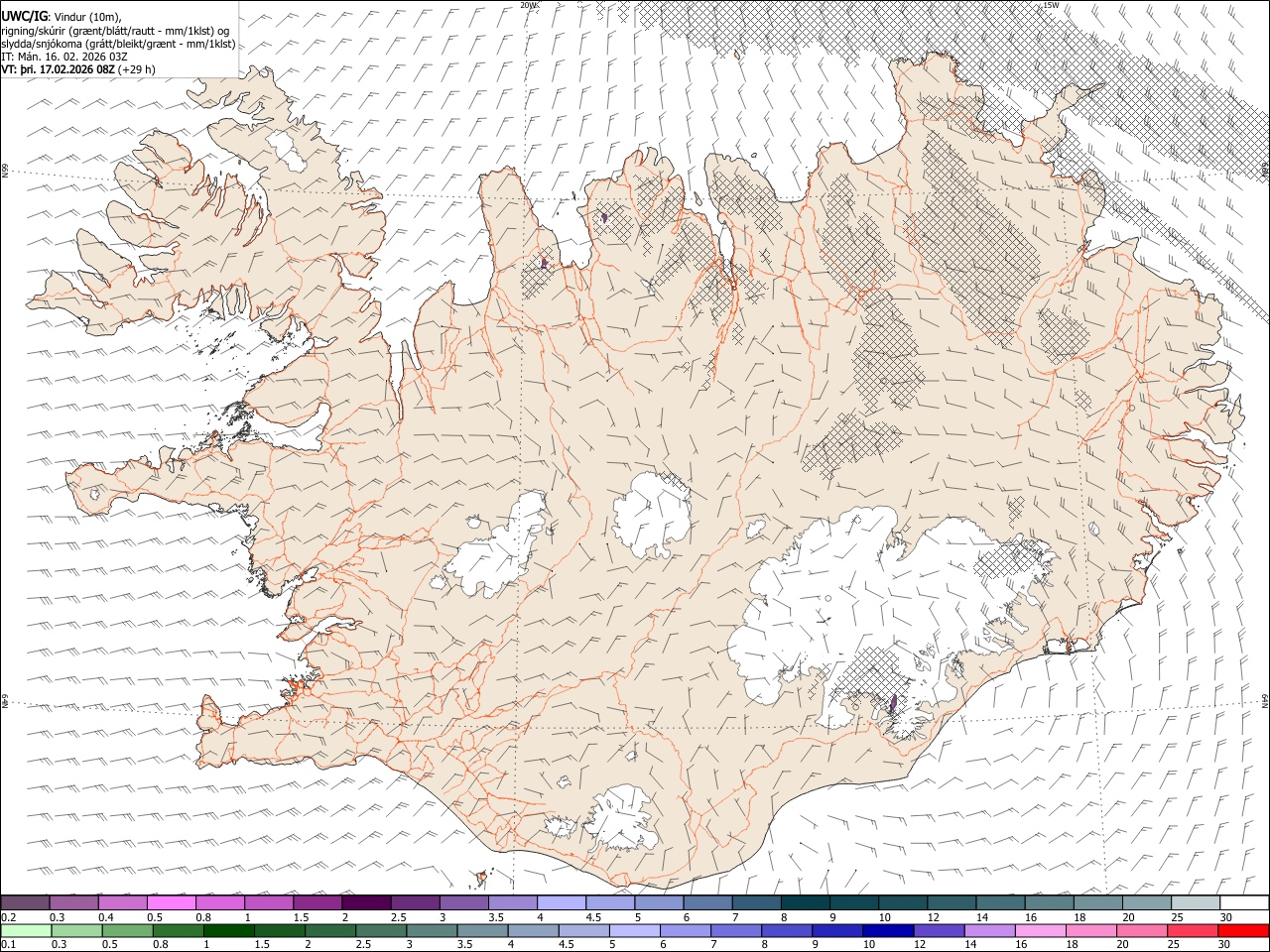Click the dark teal top-row swatch between 8 and 9

805,902
